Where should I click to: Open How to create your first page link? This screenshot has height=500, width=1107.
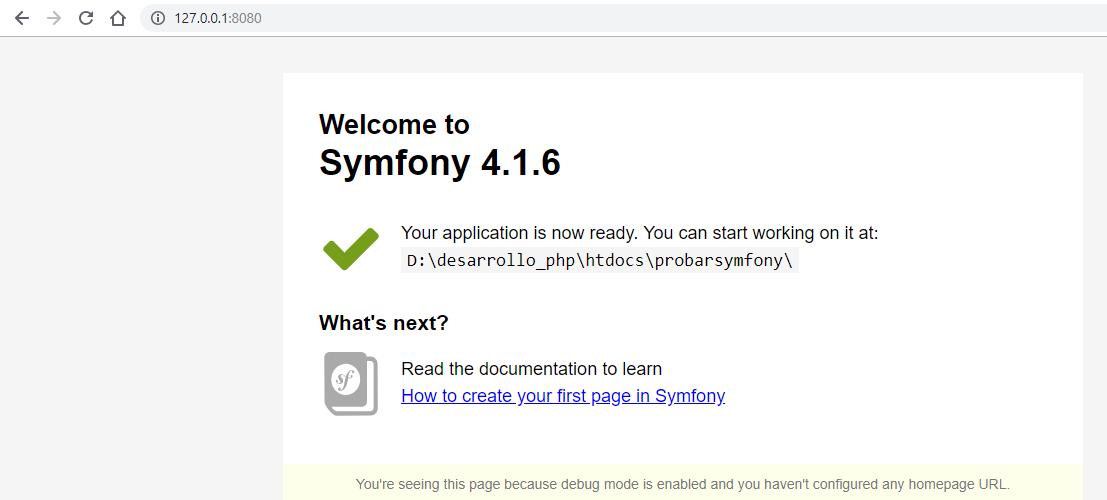[562, 396]
